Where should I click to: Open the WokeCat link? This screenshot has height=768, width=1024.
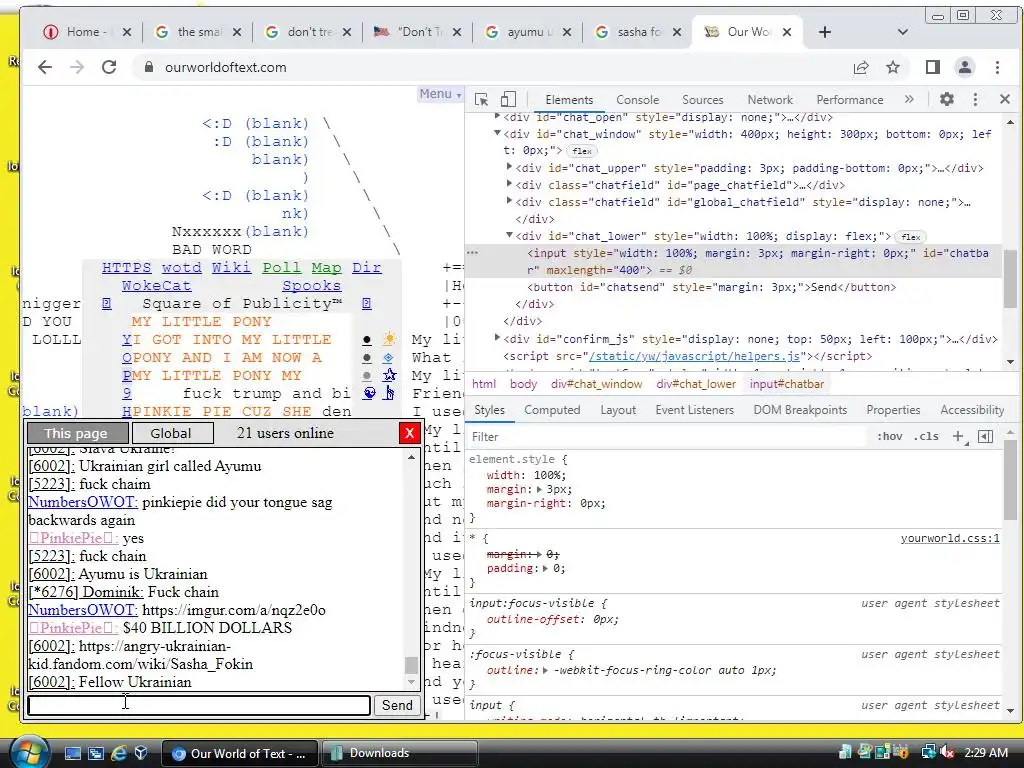[x=157, y=286]
